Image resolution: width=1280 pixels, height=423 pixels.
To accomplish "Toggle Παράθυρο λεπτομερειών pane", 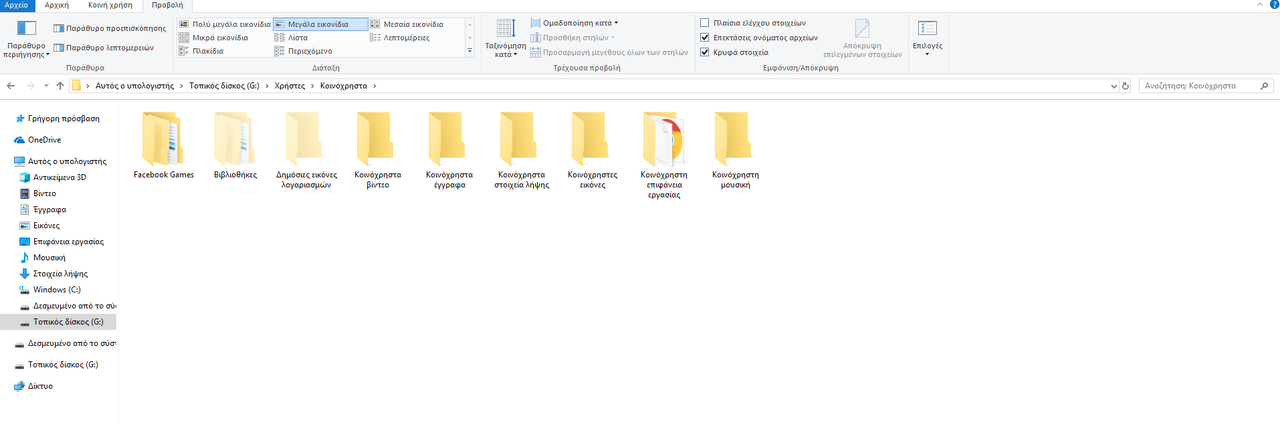I will (103, 47).
